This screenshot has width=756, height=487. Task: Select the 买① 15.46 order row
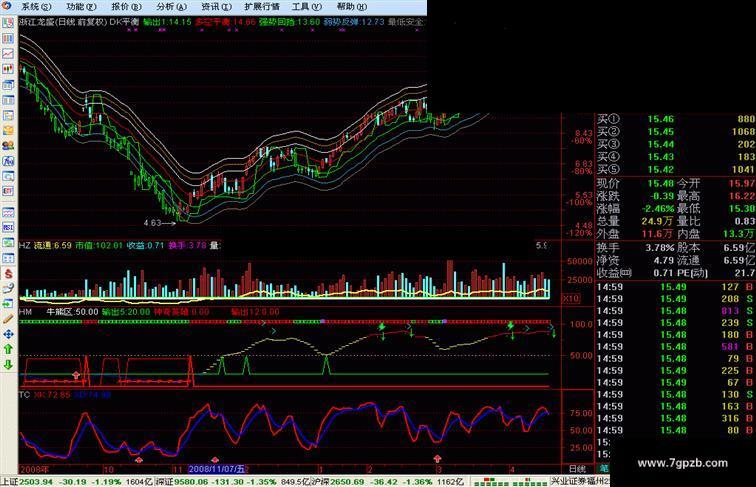[676, 119]
